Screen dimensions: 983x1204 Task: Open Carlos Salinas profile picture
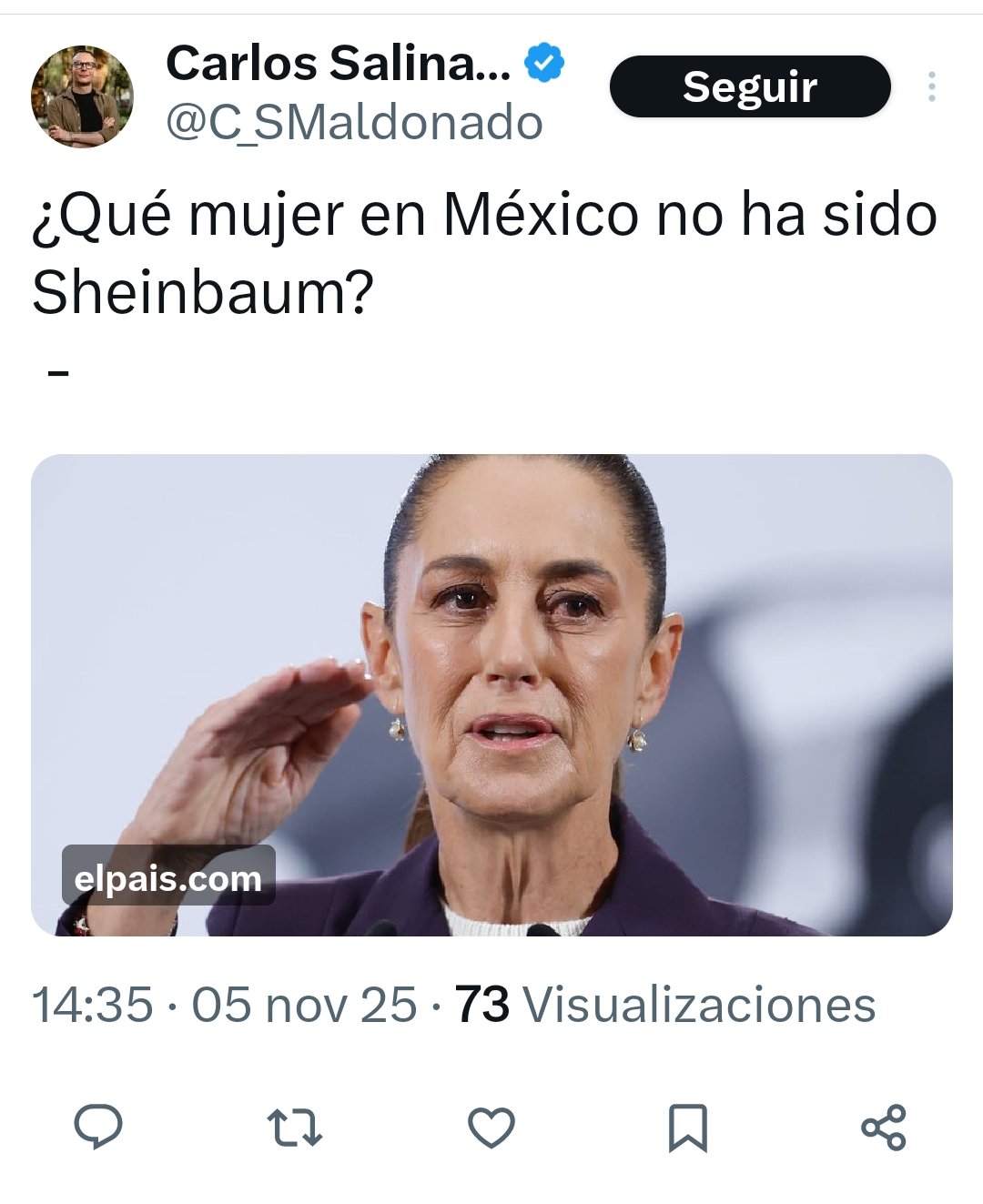tap(82, 96)
